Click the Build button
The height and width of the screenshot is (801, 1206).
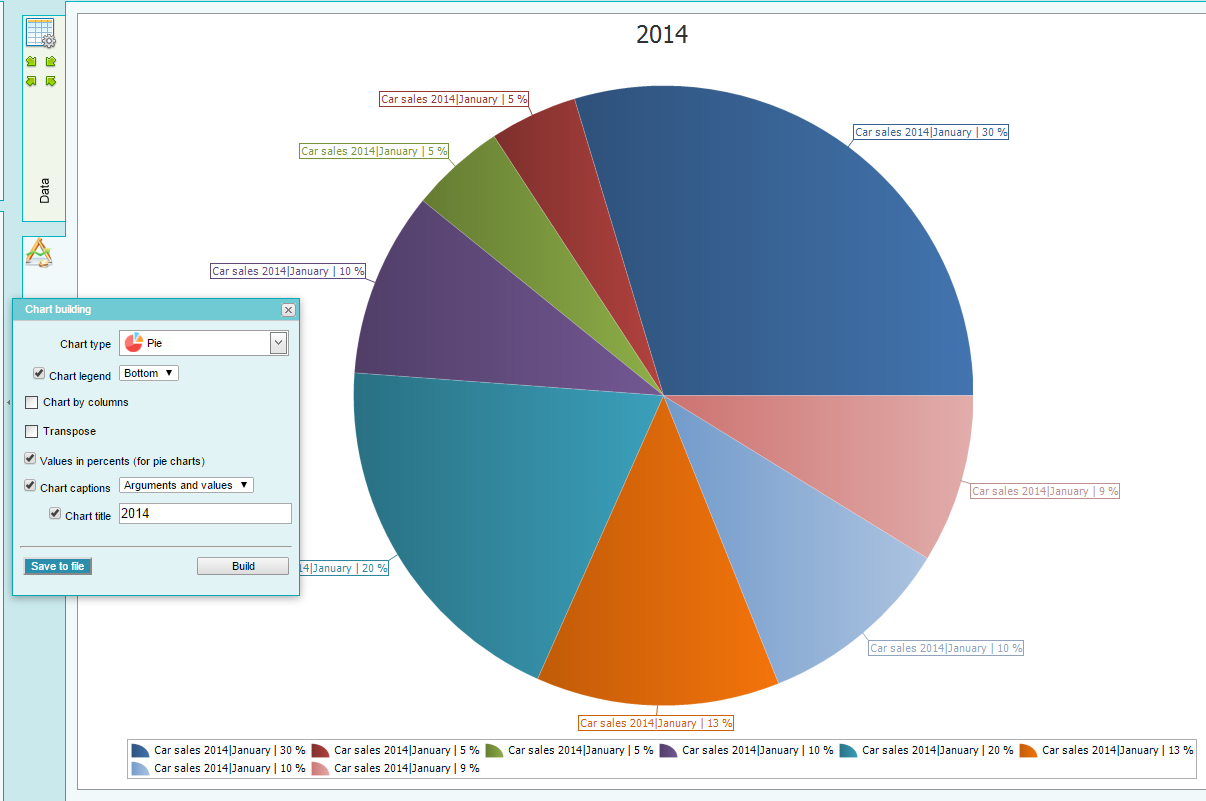(x=243, y=566)
